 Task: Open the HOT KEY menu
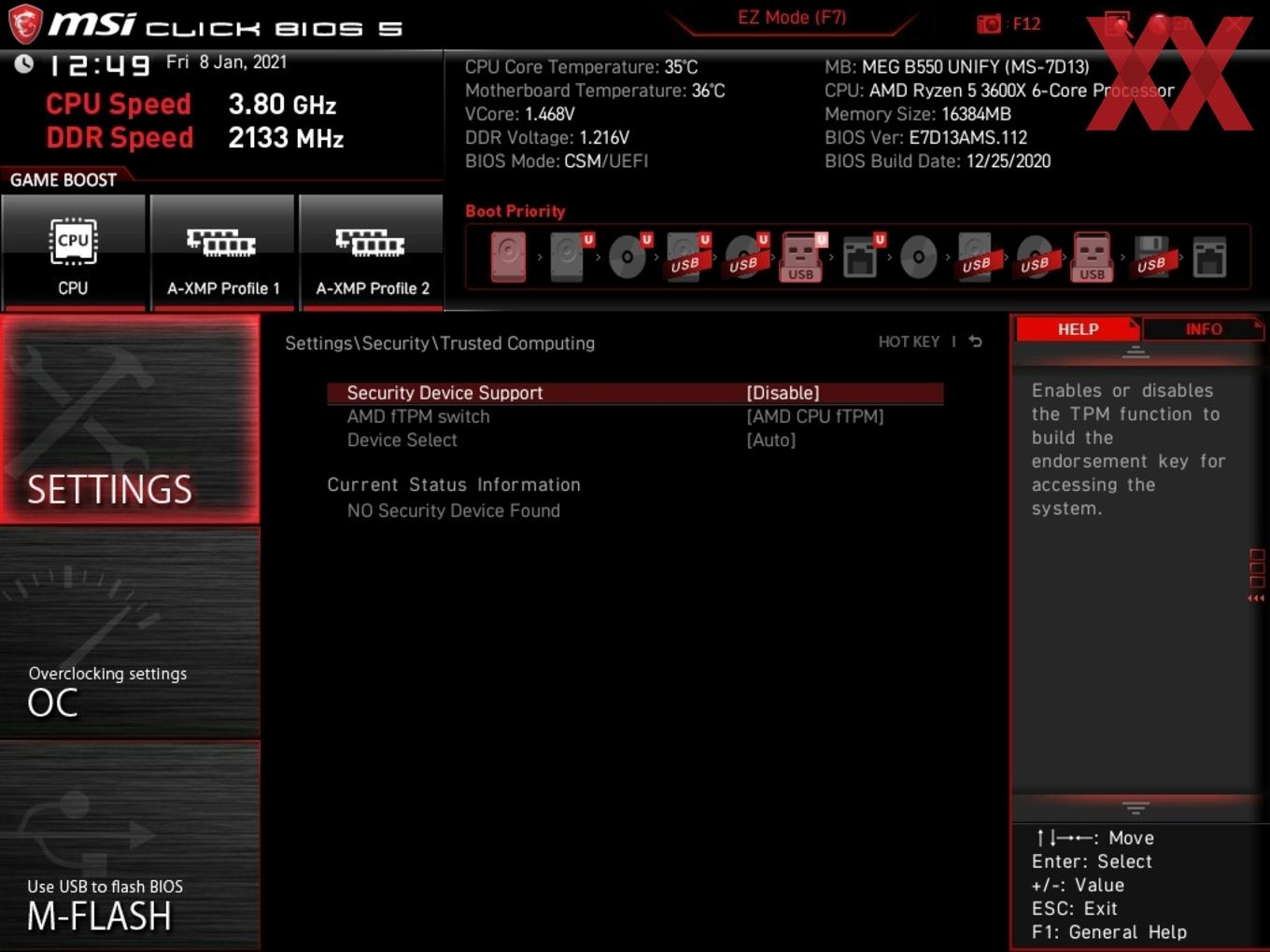point(909,342)
